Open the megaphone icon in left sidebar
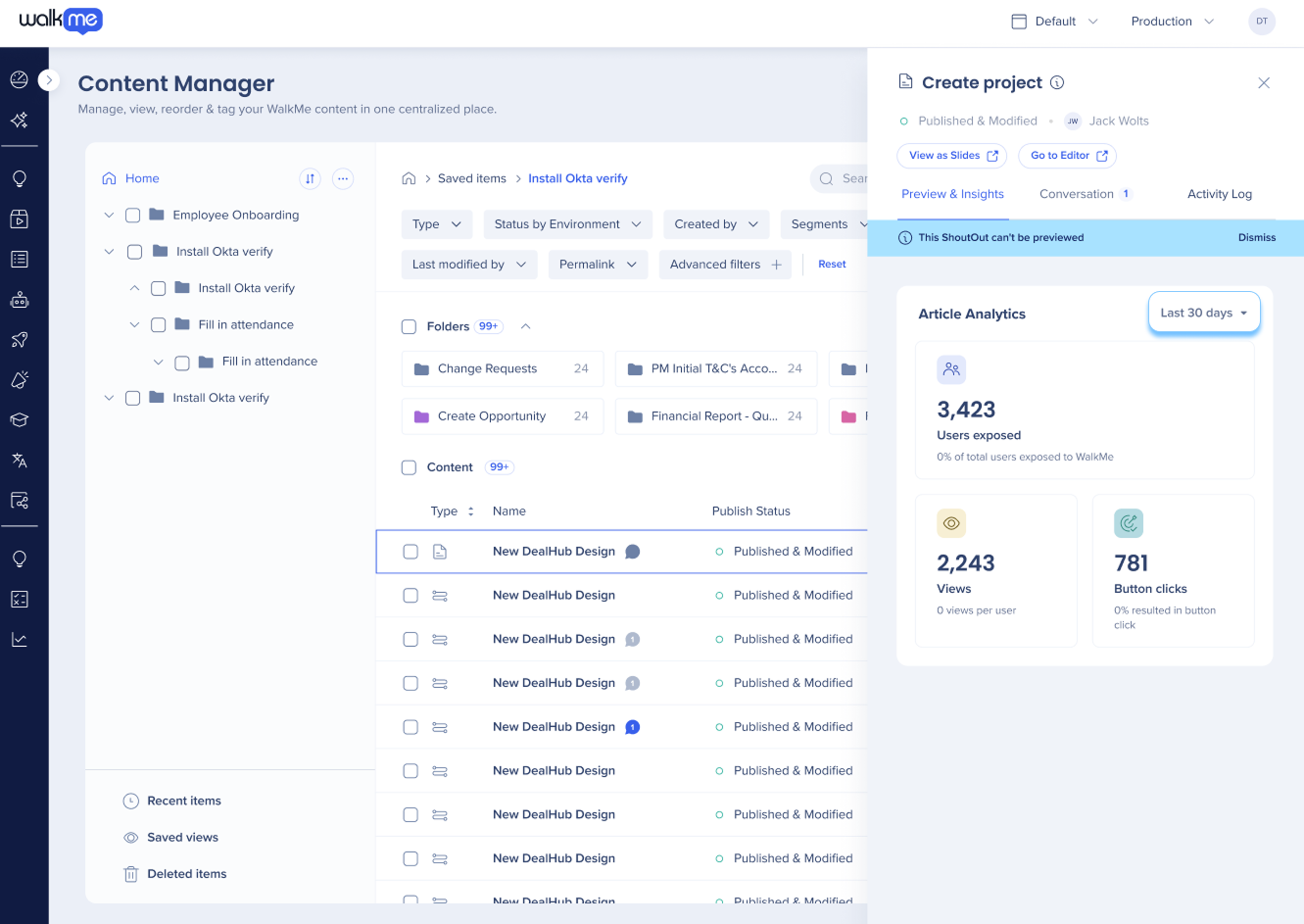Image resolution: width=1304 pixels, height=924 pixels. (x=19, y=380)
